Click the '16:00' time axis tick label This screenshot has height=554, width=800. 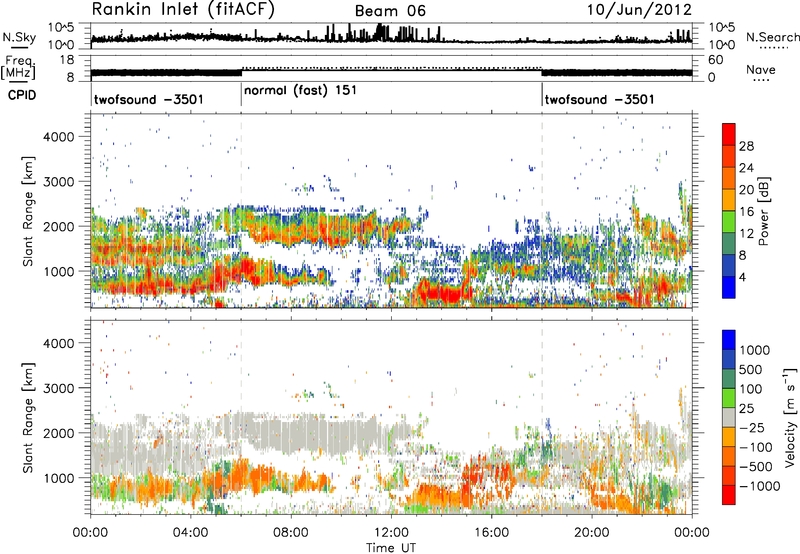[x=491, y=533]
